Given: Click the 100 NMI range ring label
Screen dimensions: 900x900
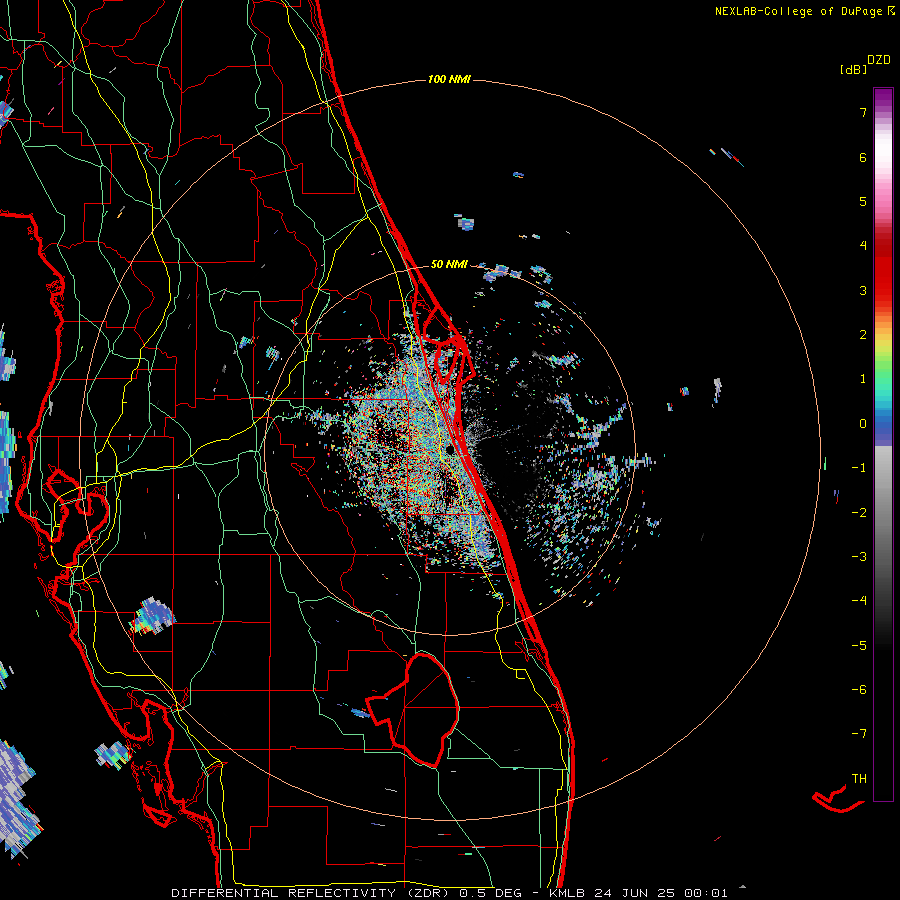Looking at the screenshot, I should [x=449, y=79].
